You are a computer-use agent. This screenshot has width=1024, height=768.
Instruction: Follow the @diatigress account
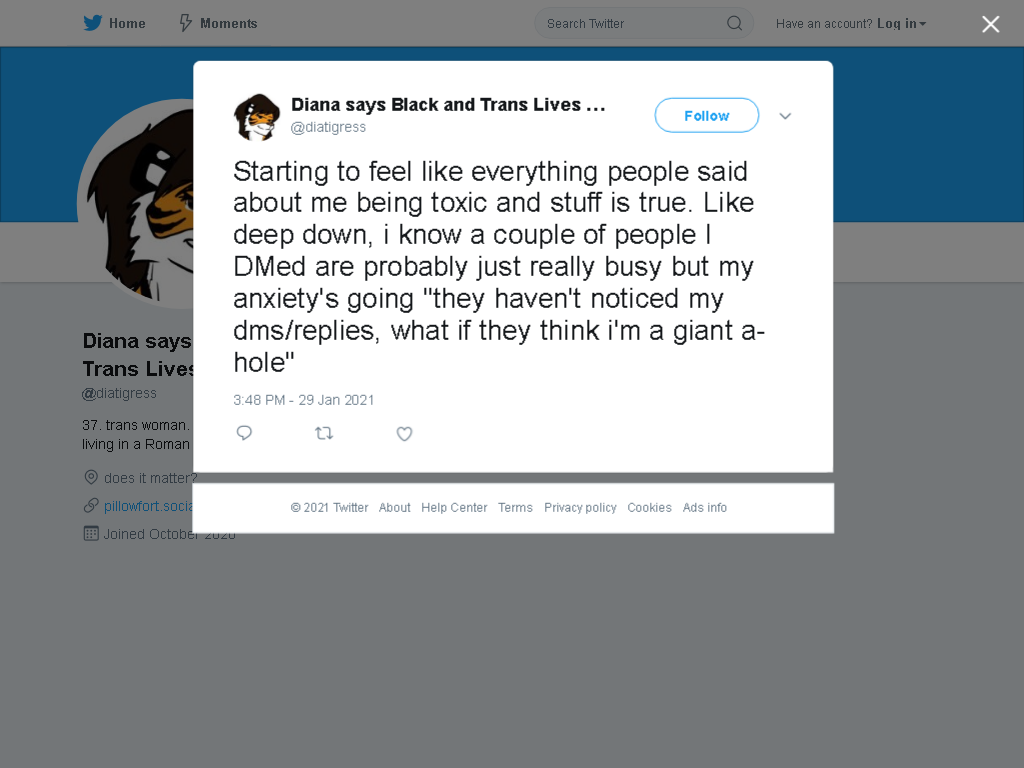707,116
